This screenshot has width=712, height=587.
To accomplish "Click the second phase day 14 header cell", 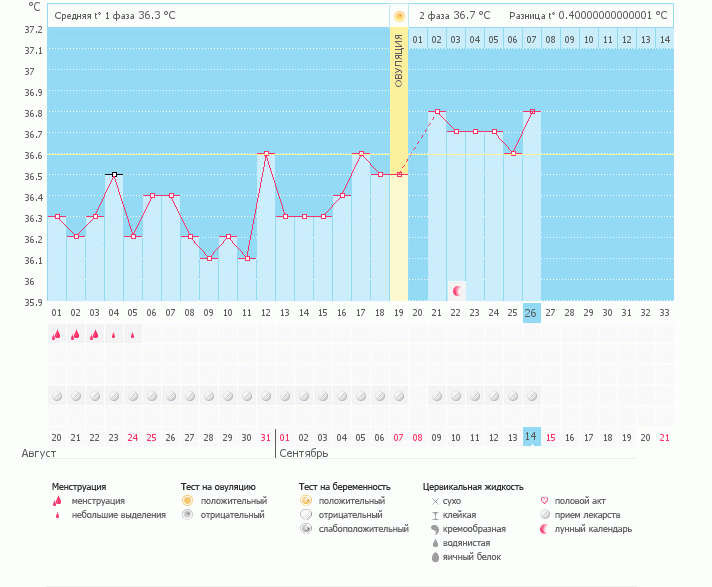I will pos(665,39).
